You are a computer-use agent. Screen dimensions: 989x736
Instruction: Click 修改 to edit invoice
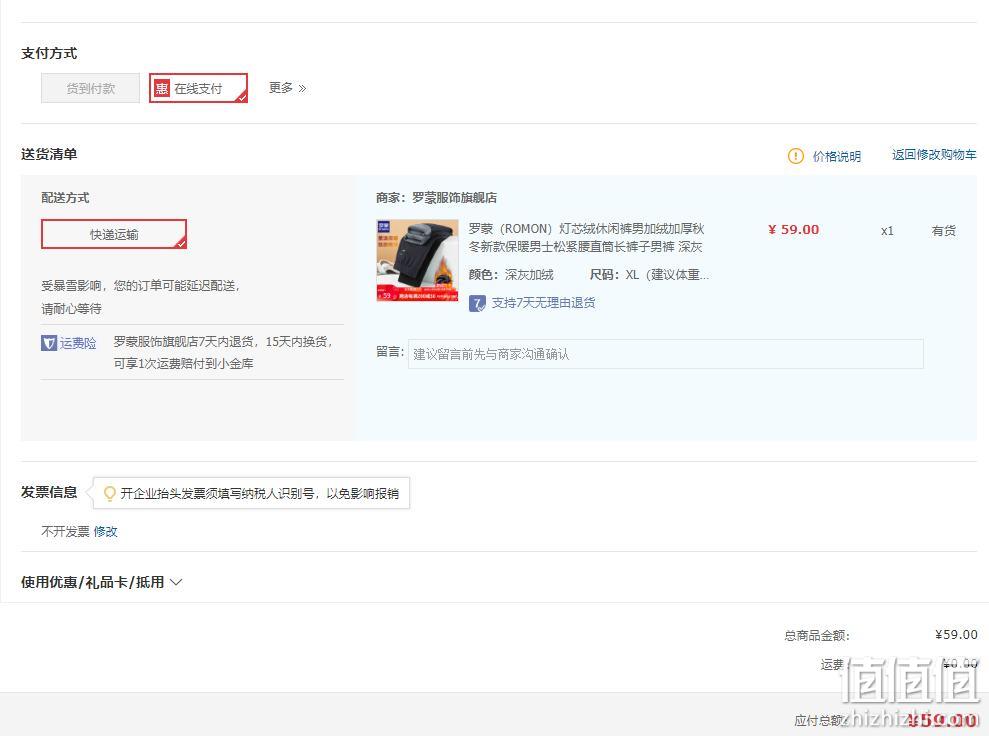[105, 532]
